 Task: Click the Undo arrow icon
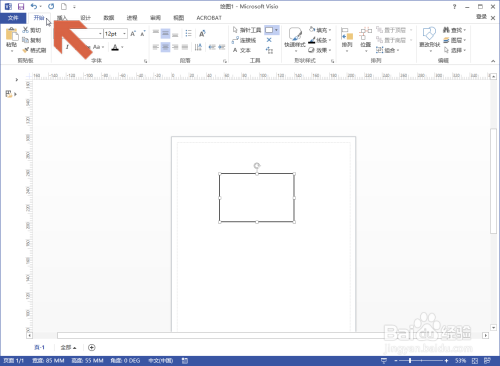coord(34,6)
